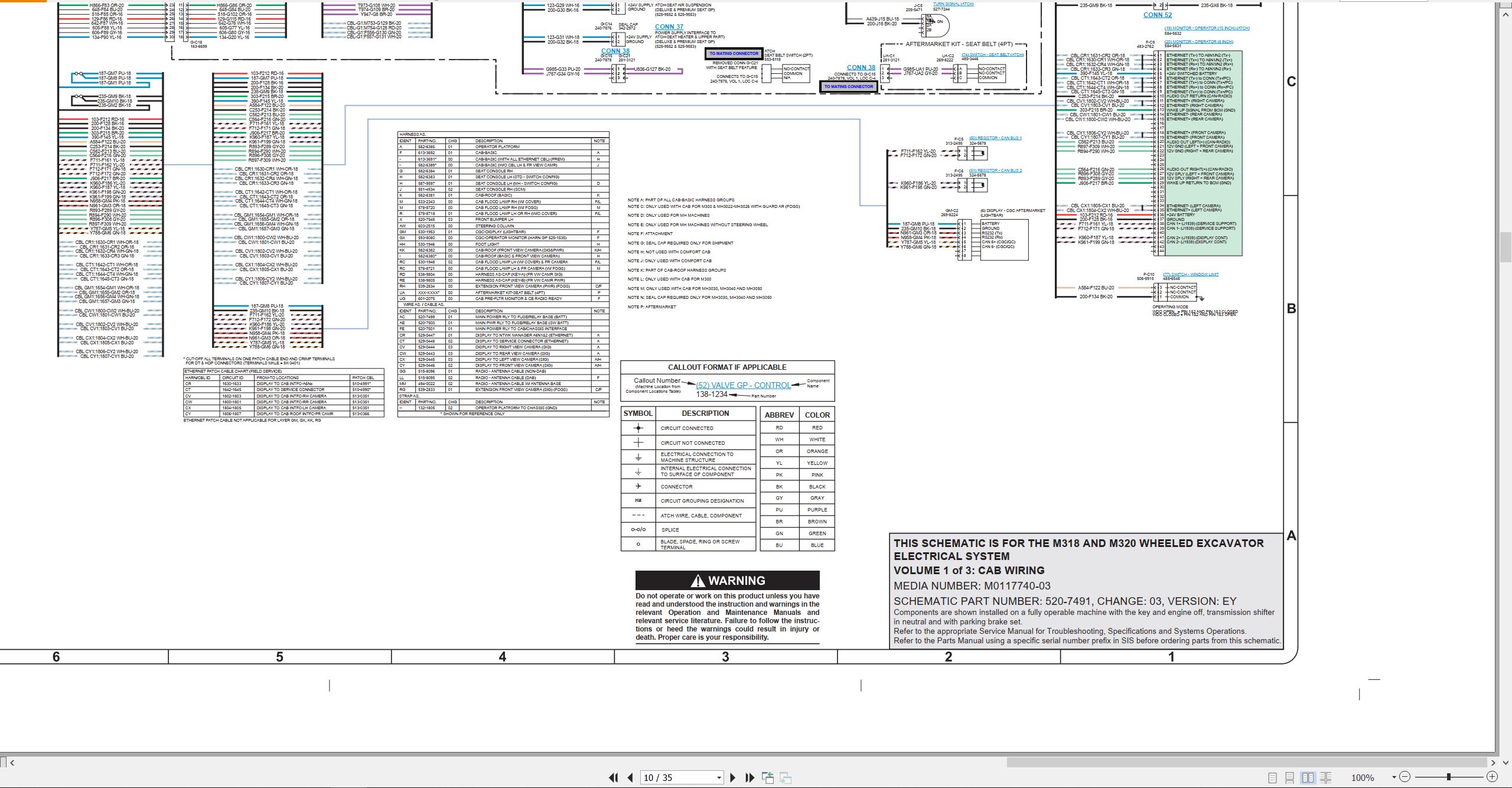Click the ABBREV column header in legend
Screen dimensions: 1512x788
point(779,415)
